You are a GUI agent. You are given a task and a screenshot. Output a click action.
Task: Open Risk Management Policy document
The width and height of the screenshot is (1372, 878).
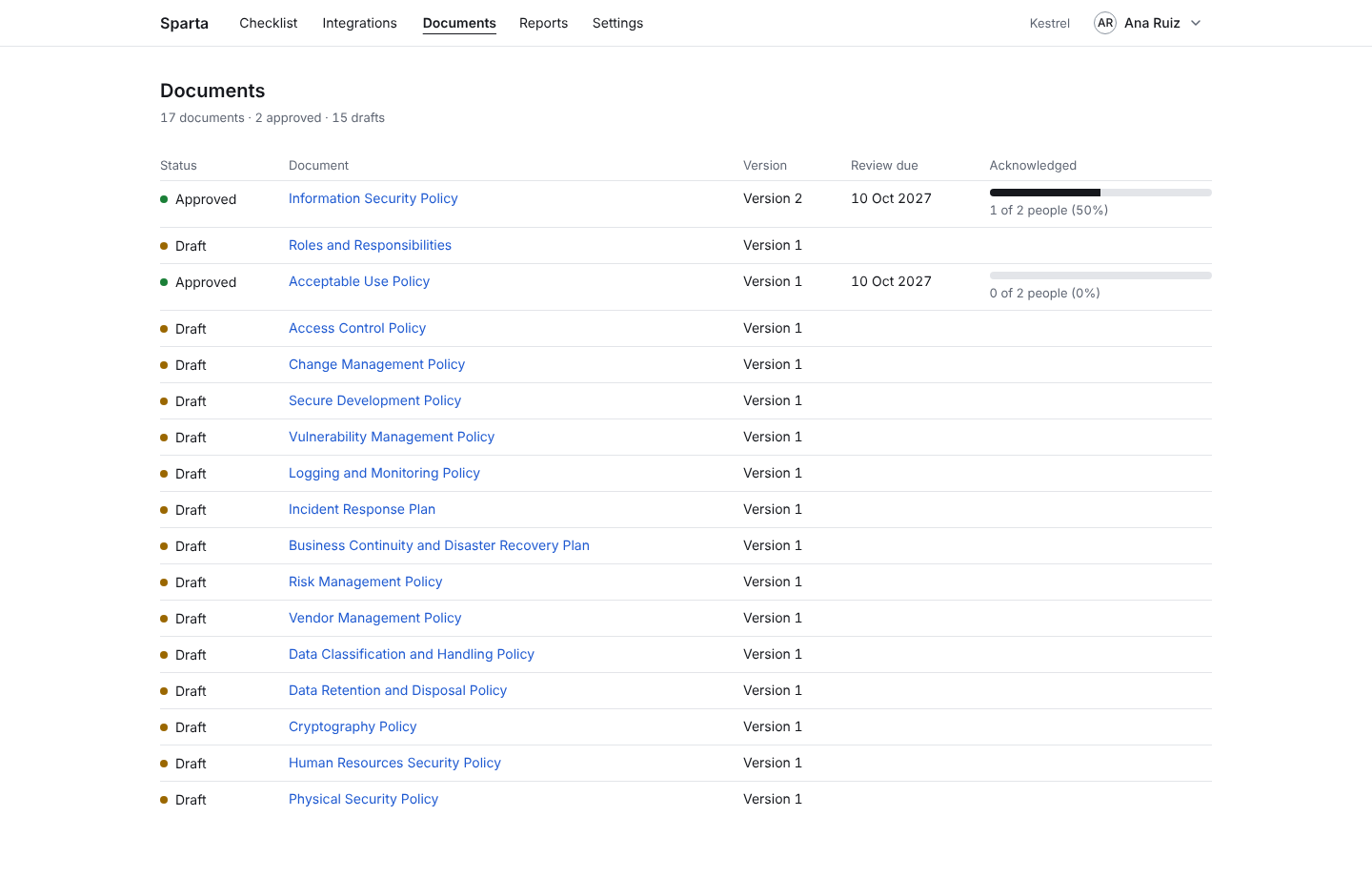[365, 582]
